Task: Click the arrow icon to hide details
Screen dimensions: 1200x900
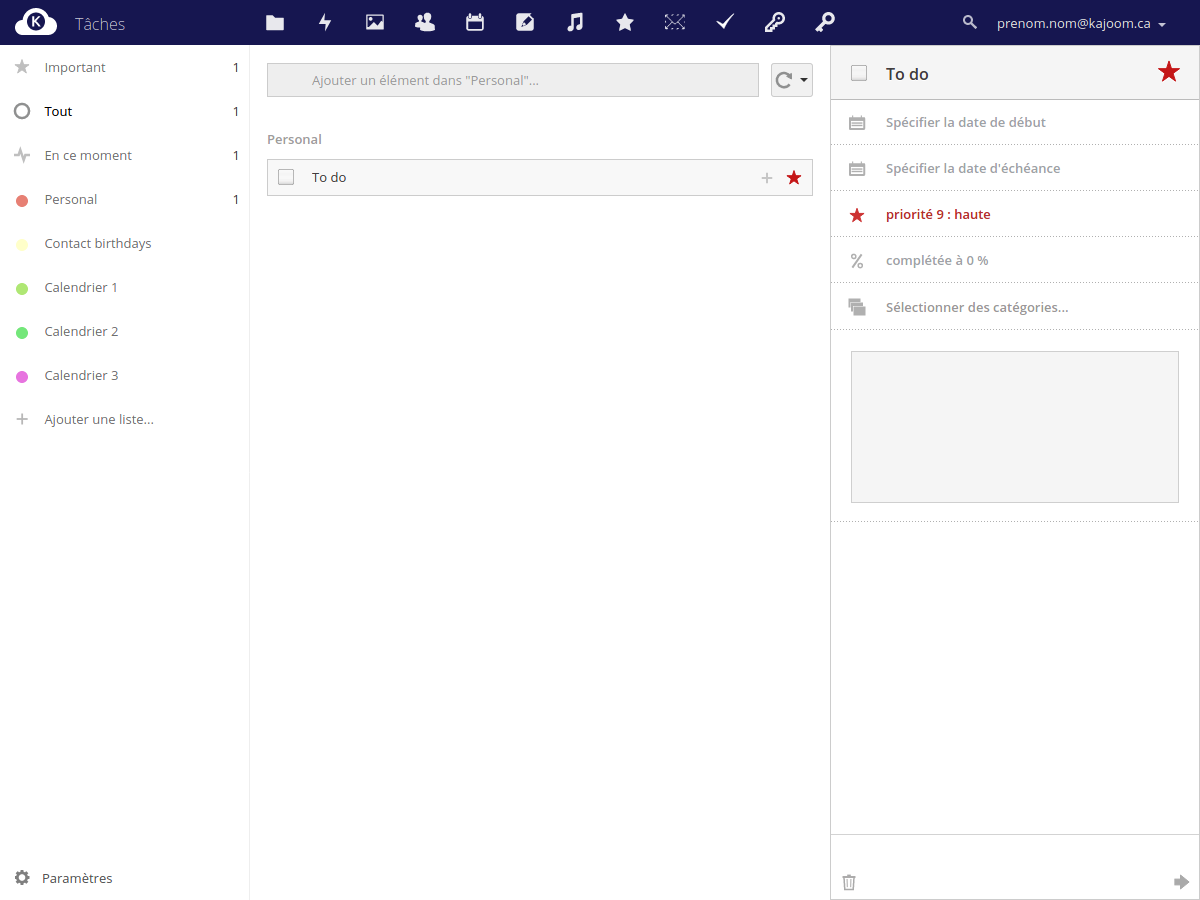Action: pyautogui.click(x=1181, y=882)
